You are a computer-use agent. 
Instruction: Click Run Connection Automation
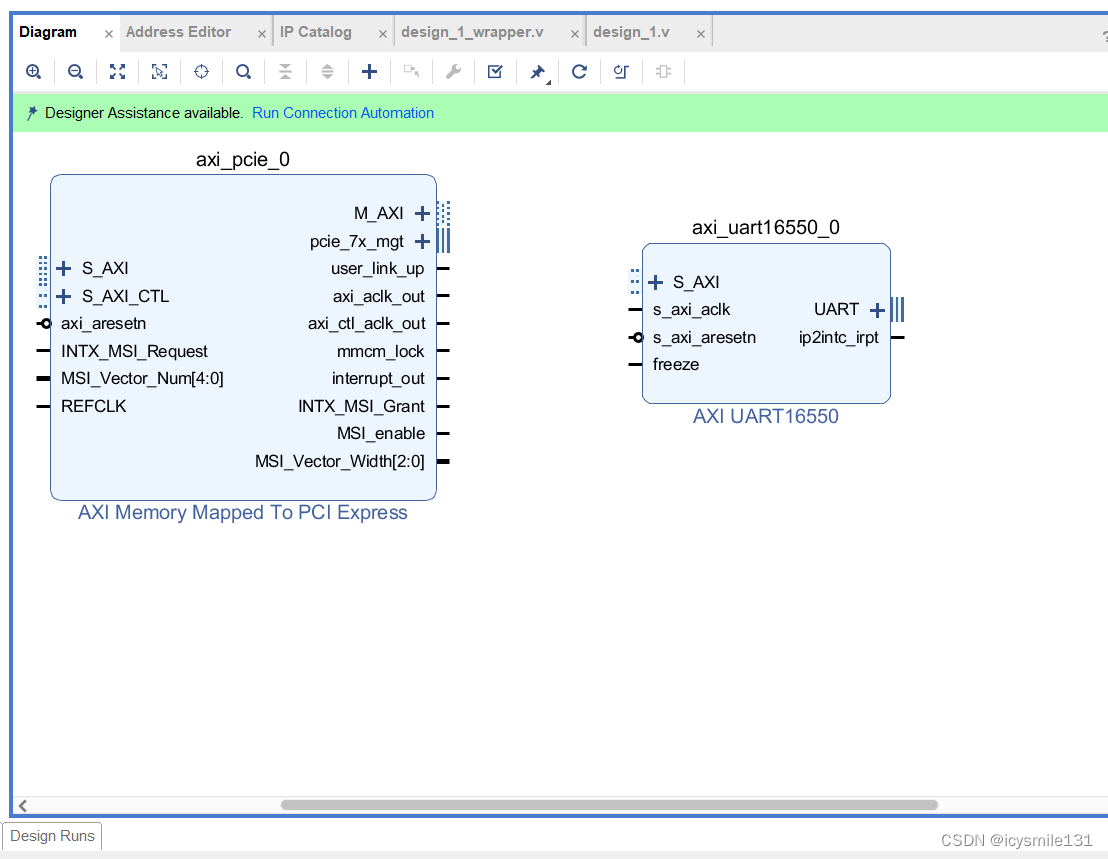pyautogui.click(x=343, y=112)
